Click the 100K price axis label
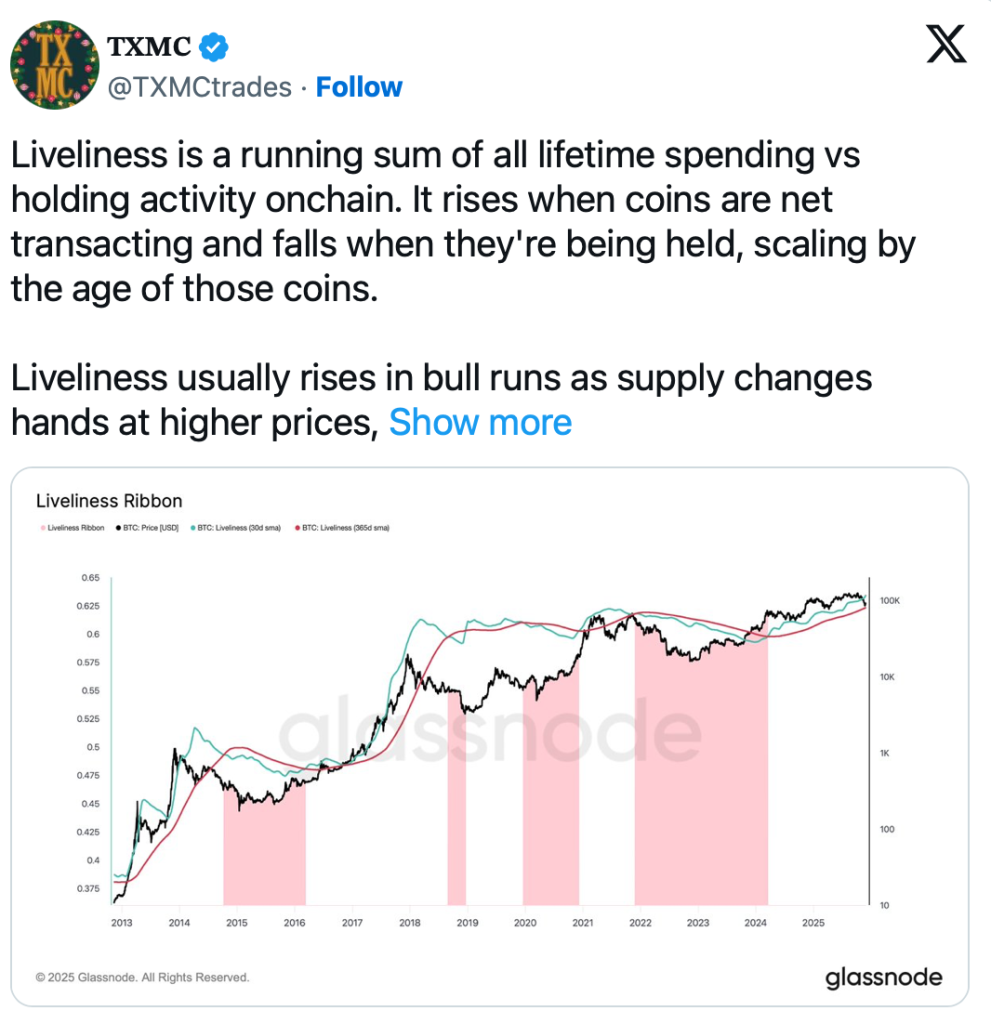Viewport: 991px width, 1024px height. click(x=890, y=601)
